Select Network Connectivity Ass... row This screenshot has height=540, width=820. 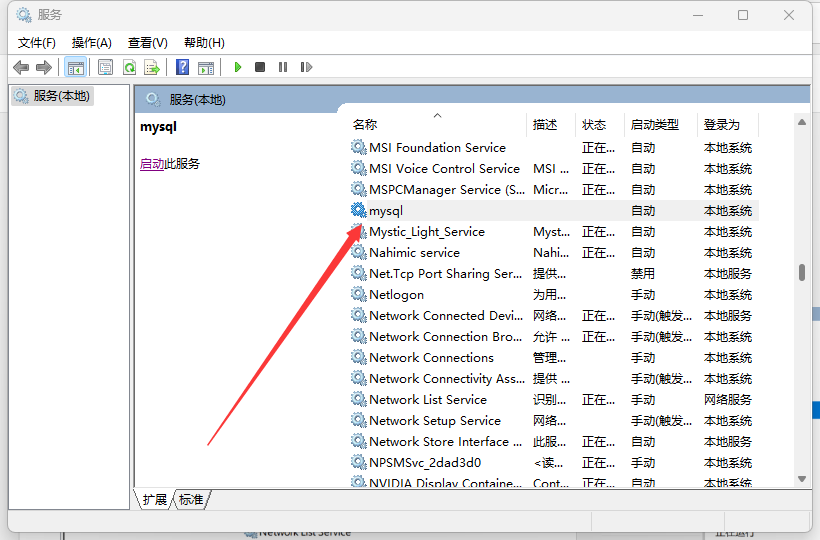pyautogui.click(x=553, y=378)
